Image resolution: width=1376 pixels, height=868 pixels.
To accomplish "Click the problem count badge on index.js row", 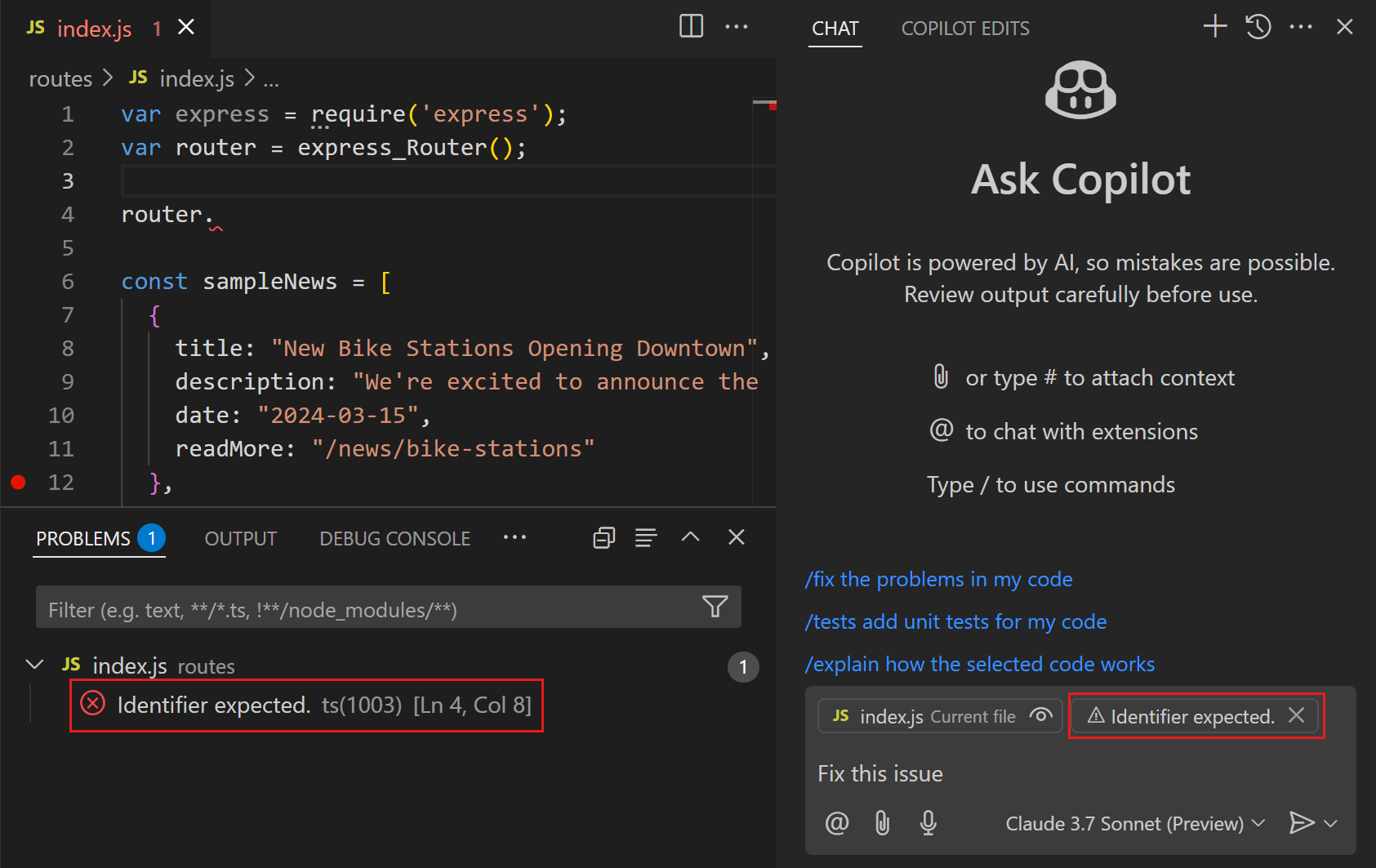I will point(743,667).
